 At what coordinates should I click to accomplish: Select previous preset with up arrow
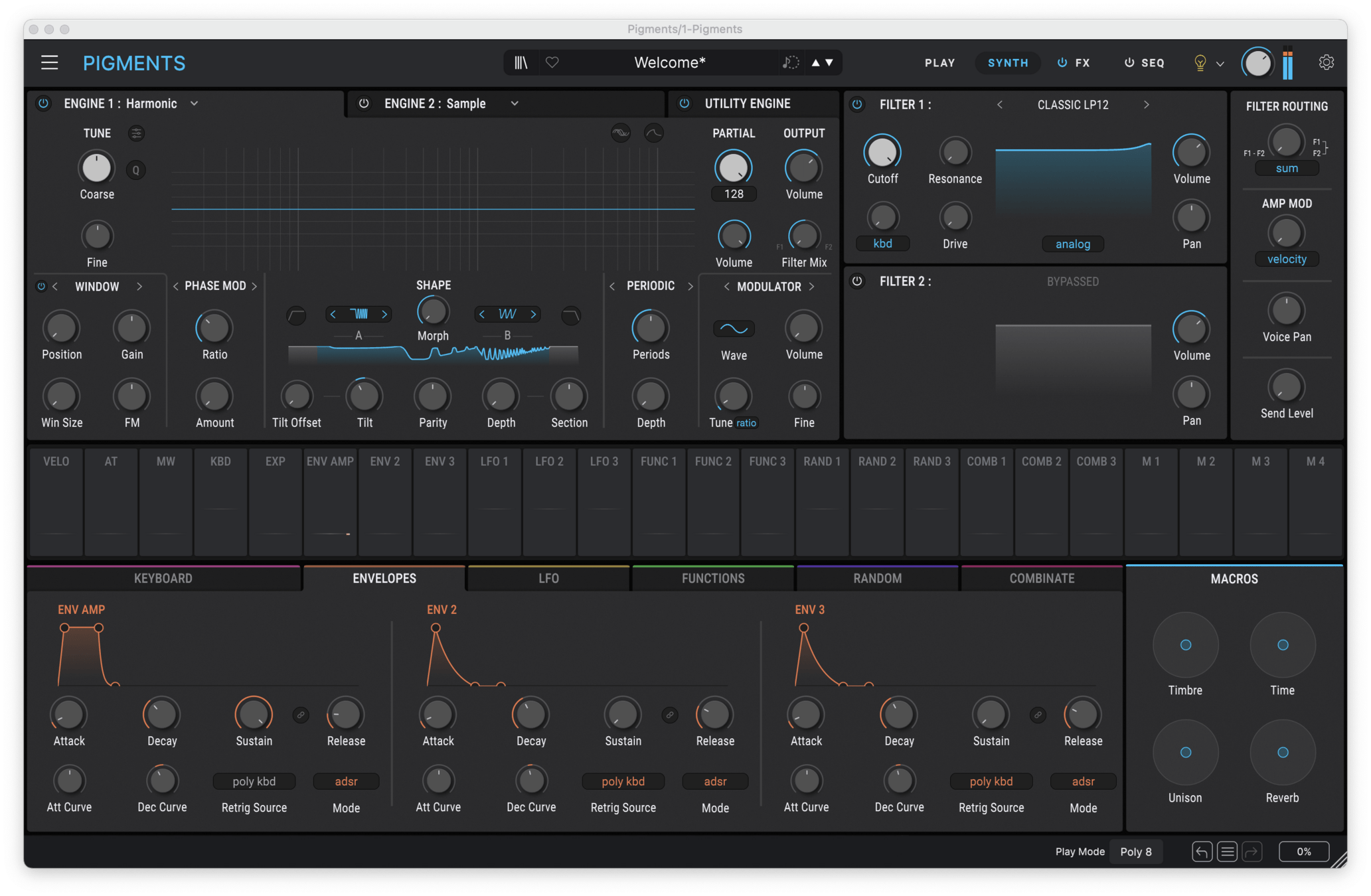tap(815, 62)
